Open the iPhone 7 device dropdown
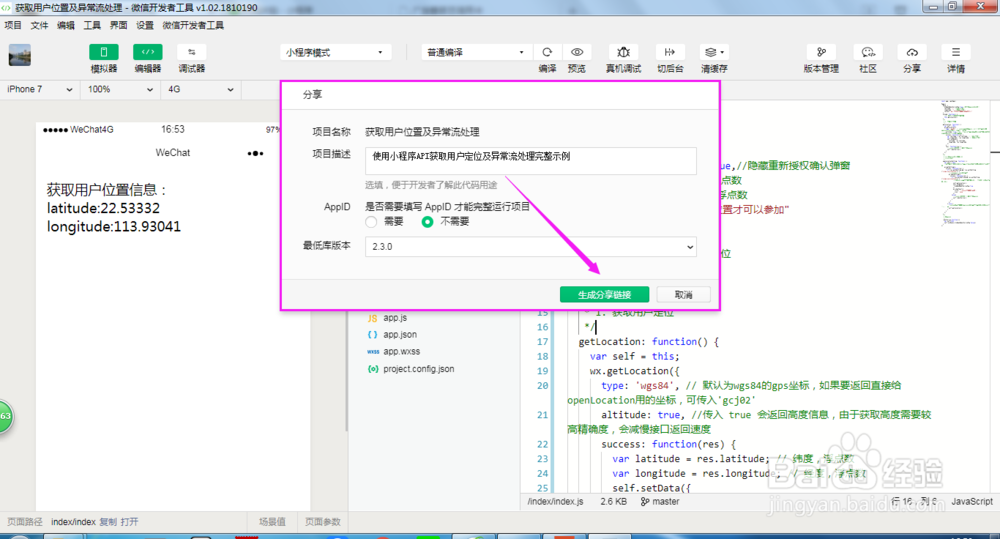 (40, 89)
